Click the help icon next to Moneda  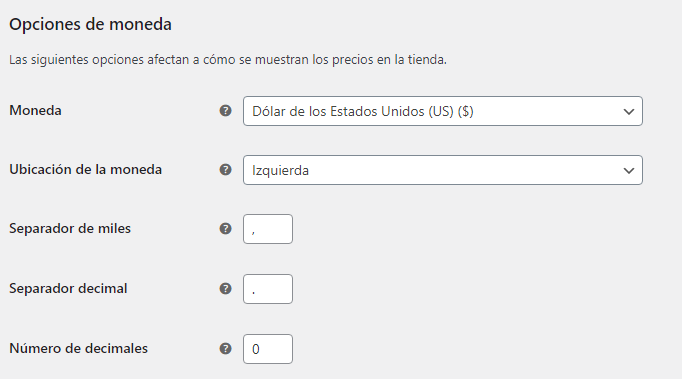coord(225,111)
